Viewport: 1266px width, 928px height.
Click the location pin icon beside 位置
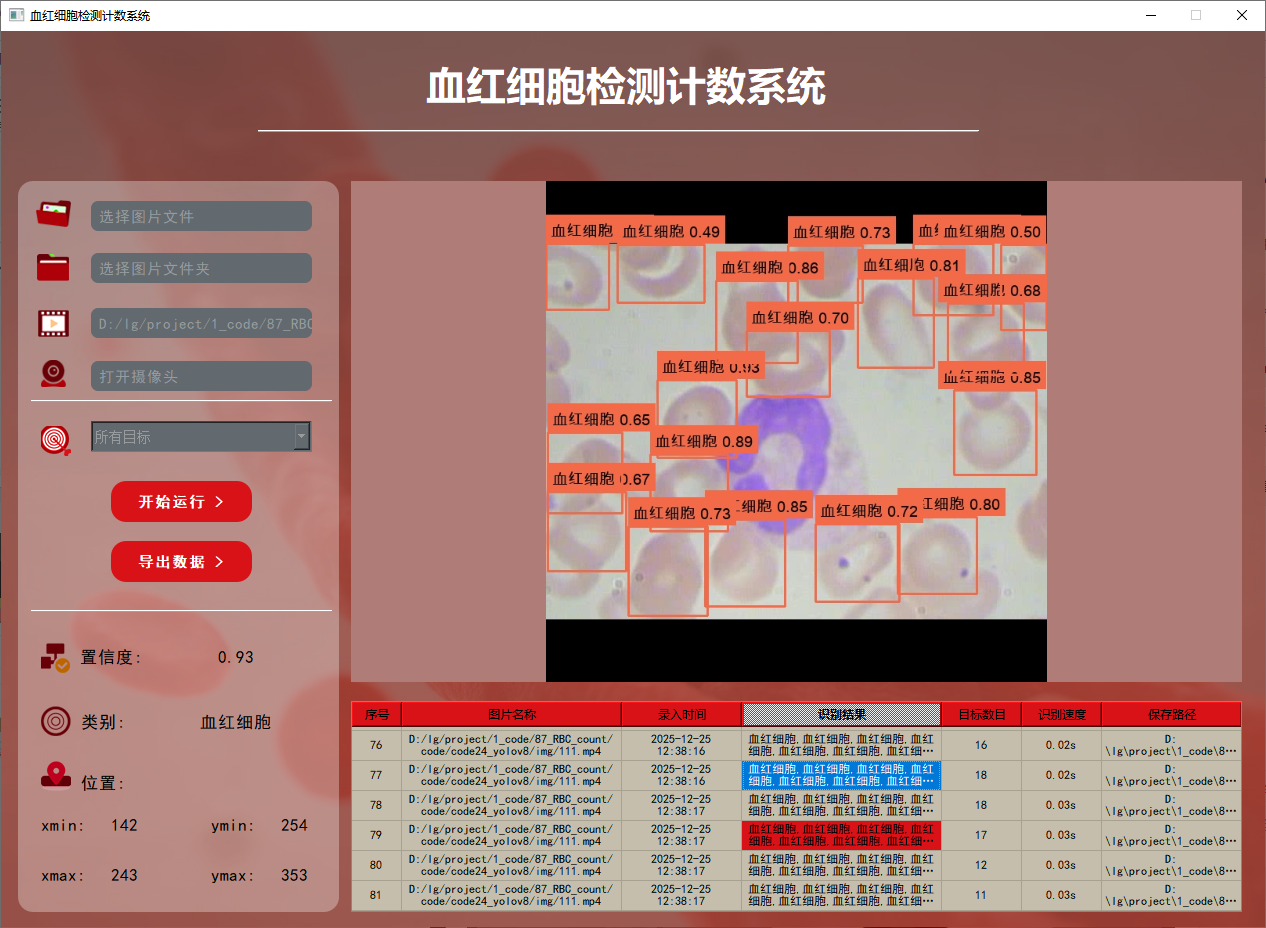tap(55, 775)
